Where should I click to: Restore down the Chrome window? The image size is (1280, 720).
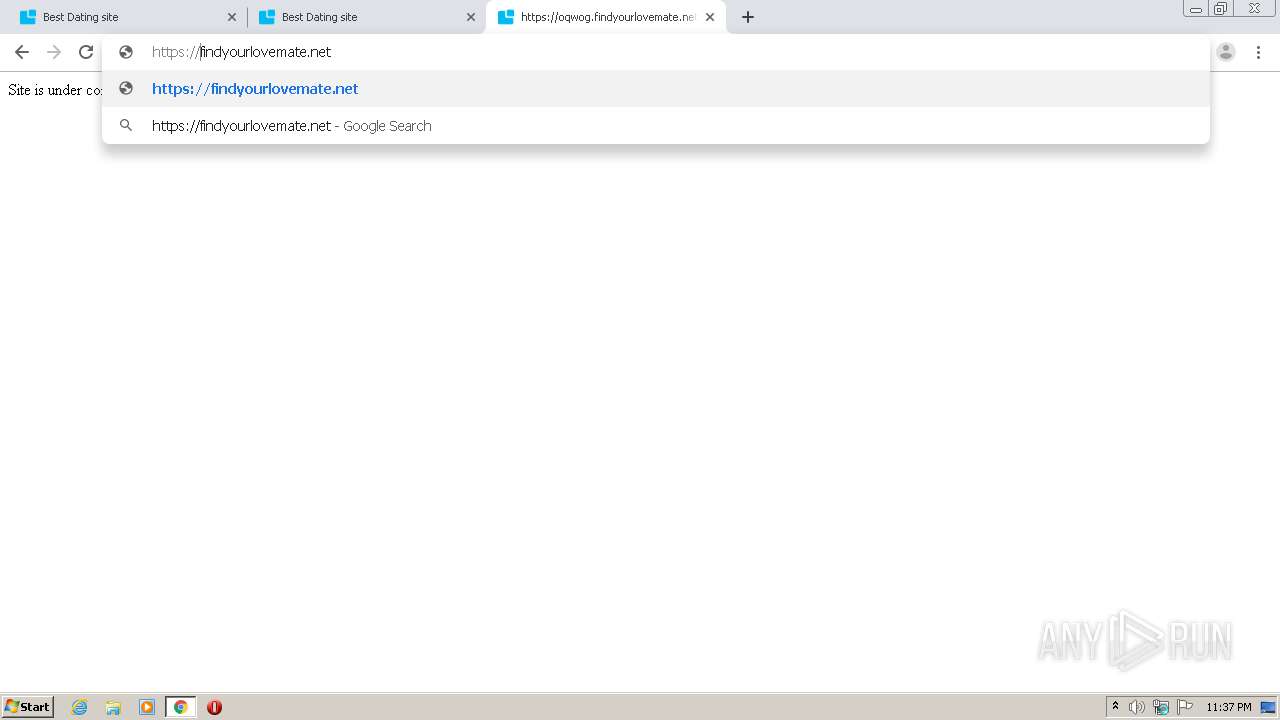pyautogui.click(x=1221, y=9)
